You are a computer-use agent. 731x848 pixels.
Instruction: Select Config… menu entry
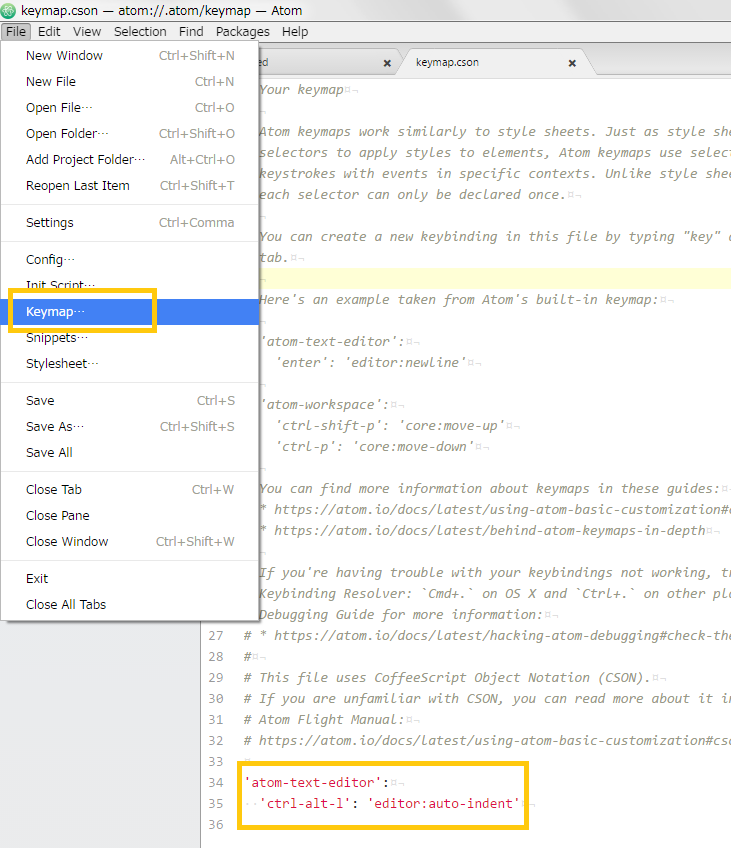pyautogui.click(x=130, y=260)
